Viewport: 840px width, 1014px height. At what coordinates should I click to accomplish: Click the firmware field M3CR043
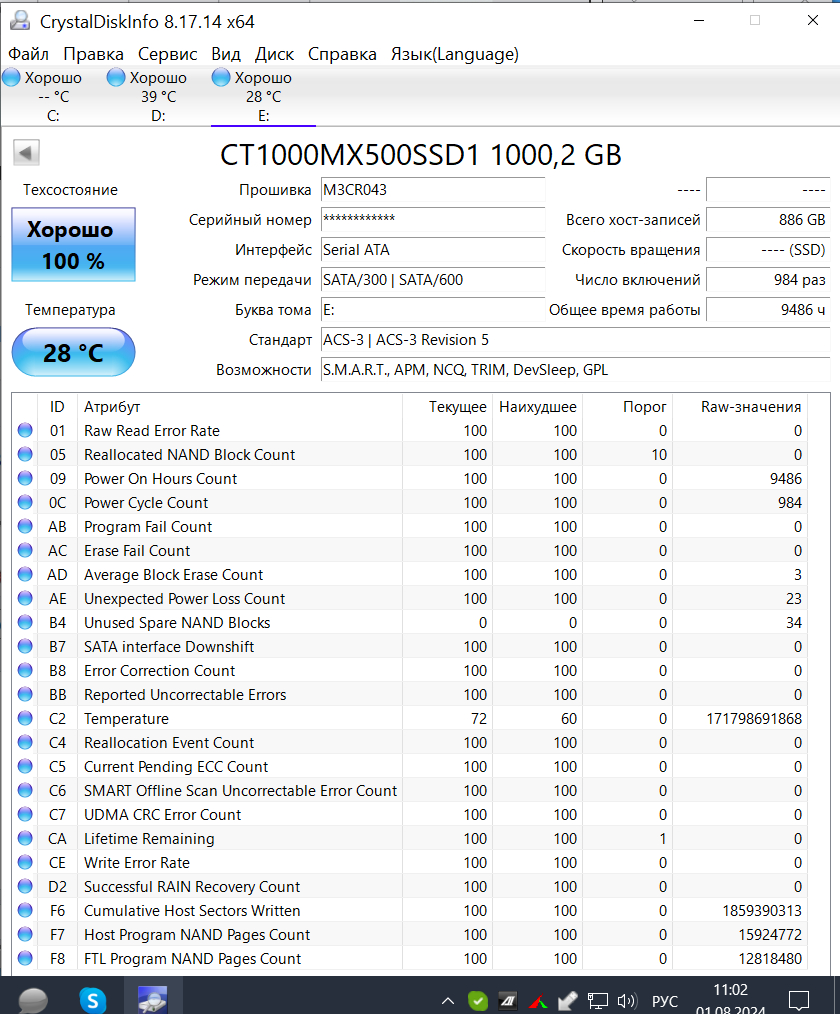coord(433,190)
